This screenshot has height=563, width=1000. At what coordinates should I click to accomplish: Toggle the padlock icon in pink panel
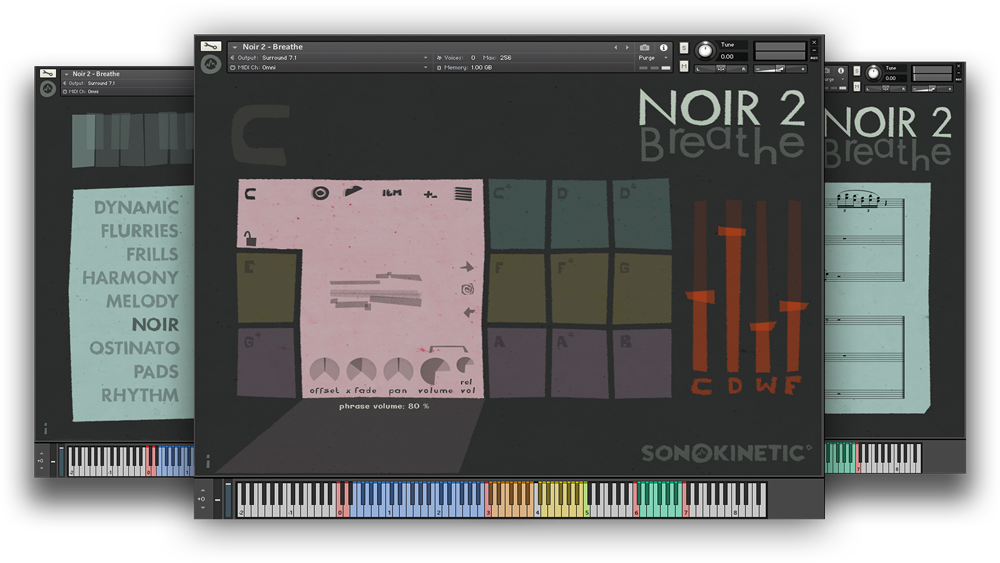250,238
